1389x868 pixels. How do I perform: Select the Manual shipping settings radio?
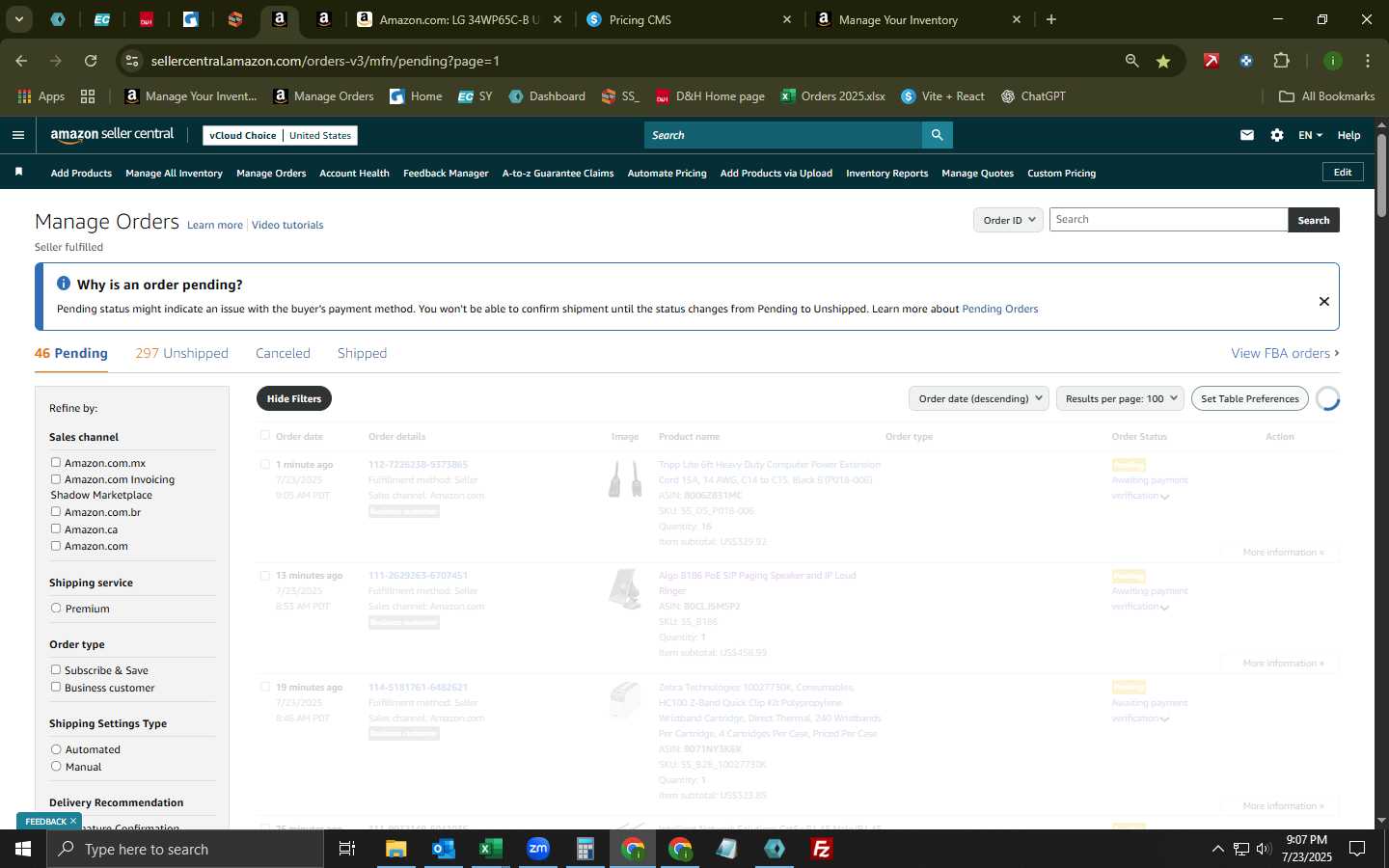click(56, 767)
